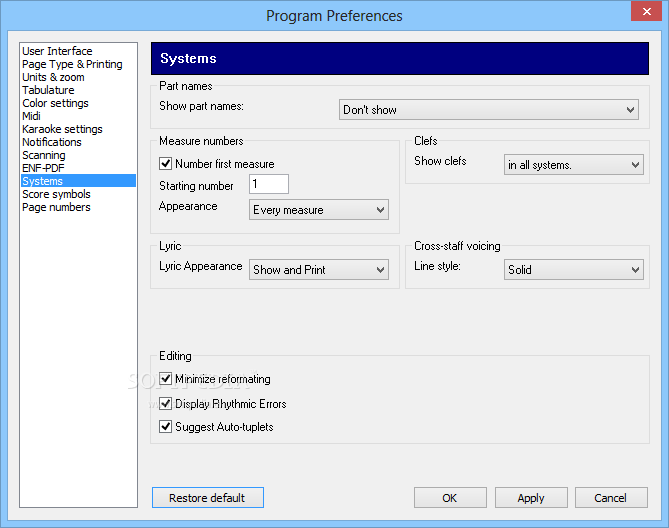Toggle Suggest Auto-tuplets checkbox

166,427
